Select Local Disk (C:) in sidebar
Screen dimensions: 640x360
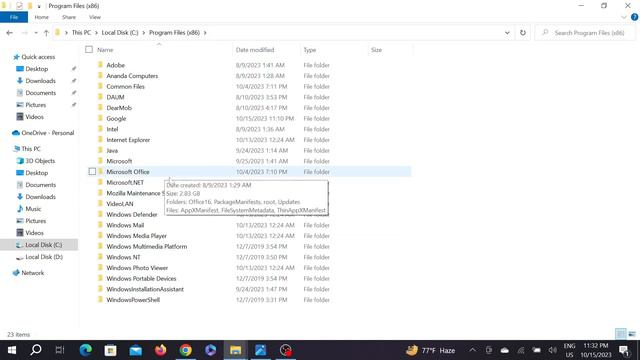[43, 245]
